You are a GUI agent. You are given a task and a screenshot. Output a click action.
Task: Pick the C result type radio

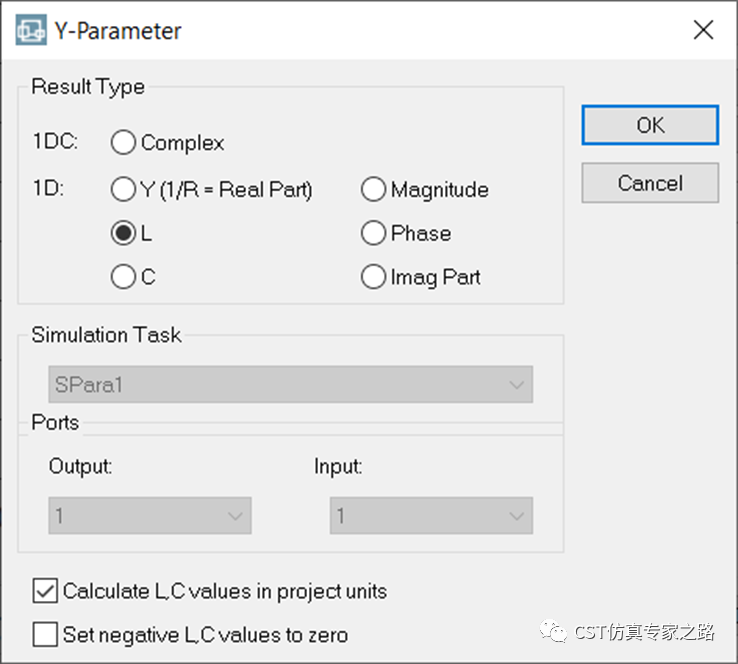click(x=124, y=277)
